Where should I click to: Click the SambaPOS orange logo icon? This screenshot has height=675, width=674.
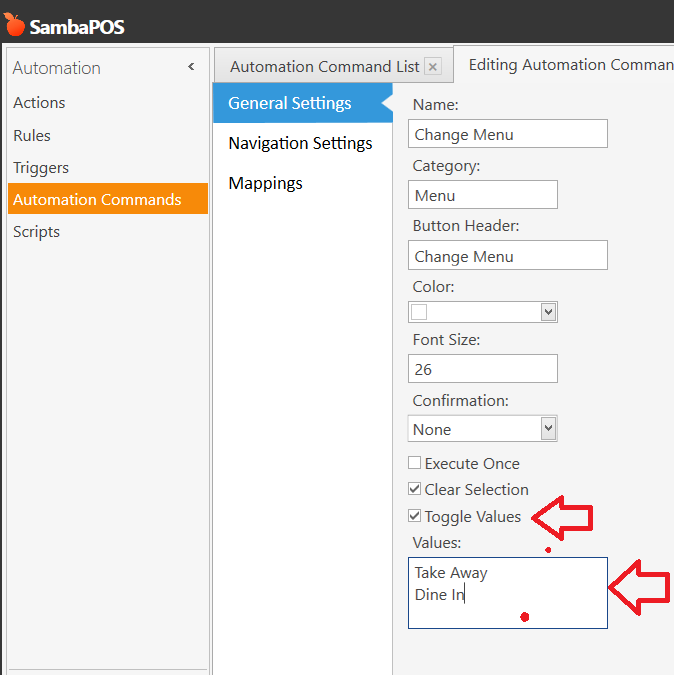(14, 24)
